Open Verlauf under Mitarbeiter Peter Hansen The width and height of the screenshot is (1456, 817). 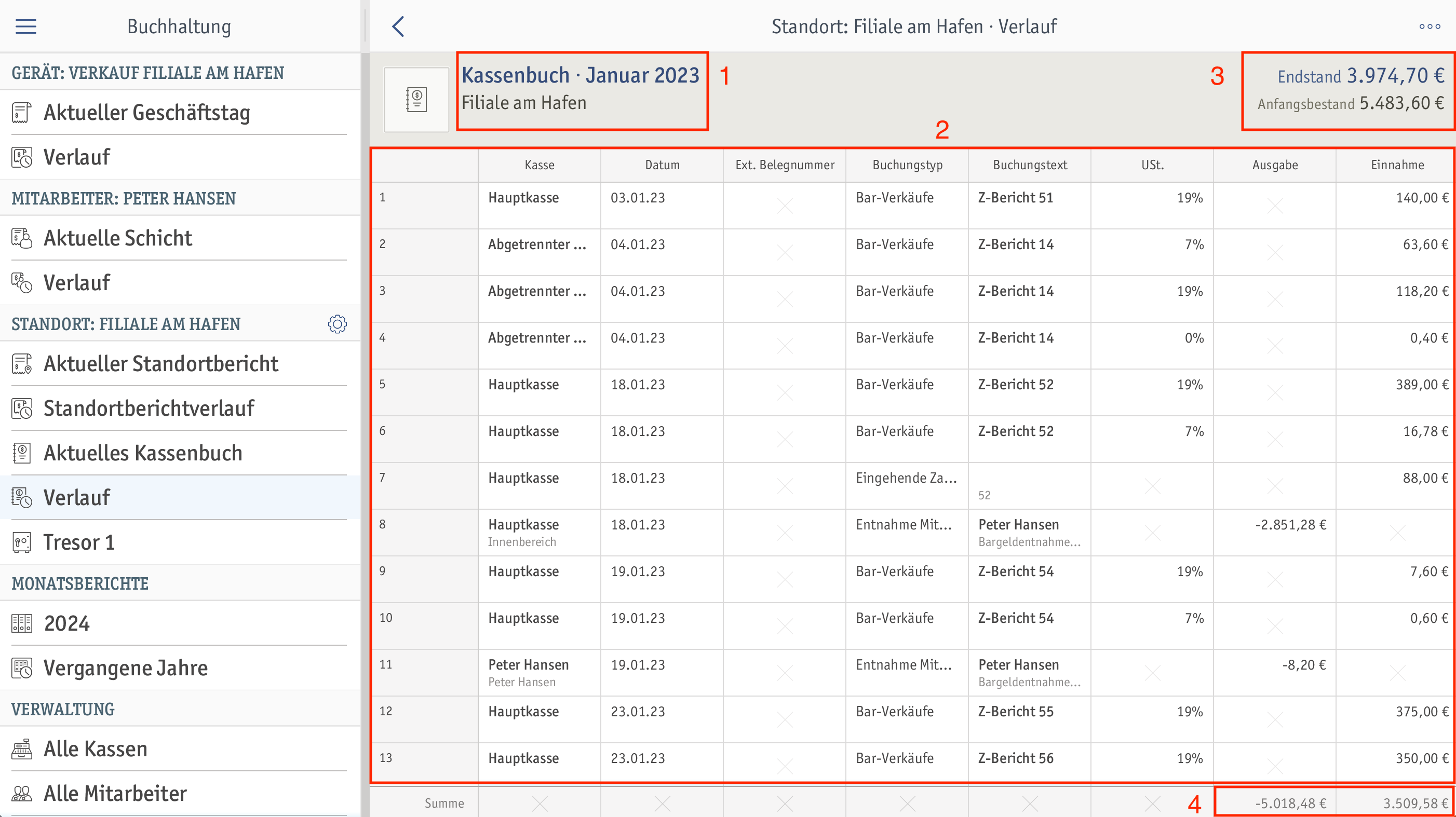pos(180,282)
